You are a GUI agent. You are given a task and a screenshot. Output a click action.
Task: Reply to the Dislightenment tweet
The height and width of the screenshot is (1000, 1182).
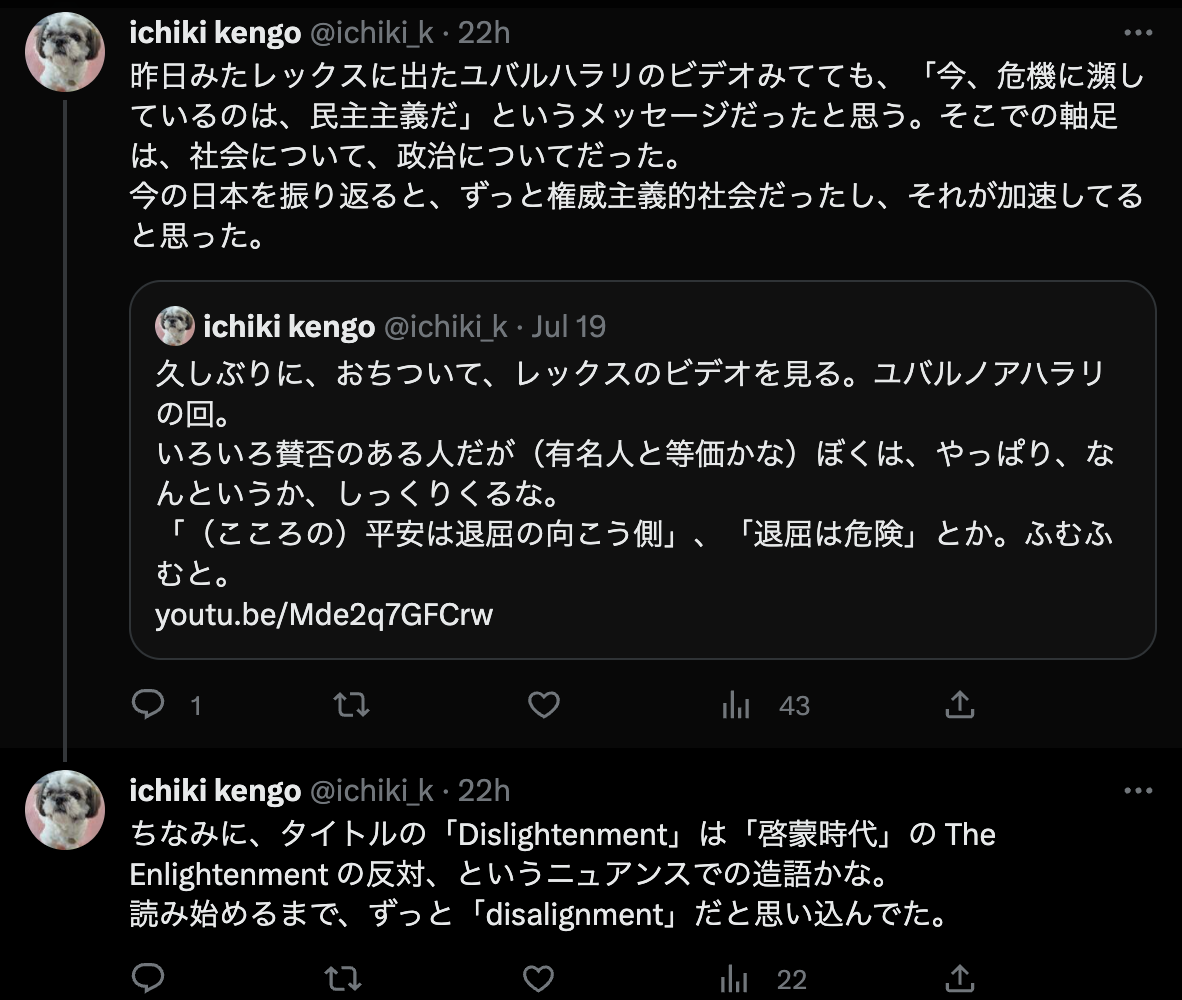148,978
